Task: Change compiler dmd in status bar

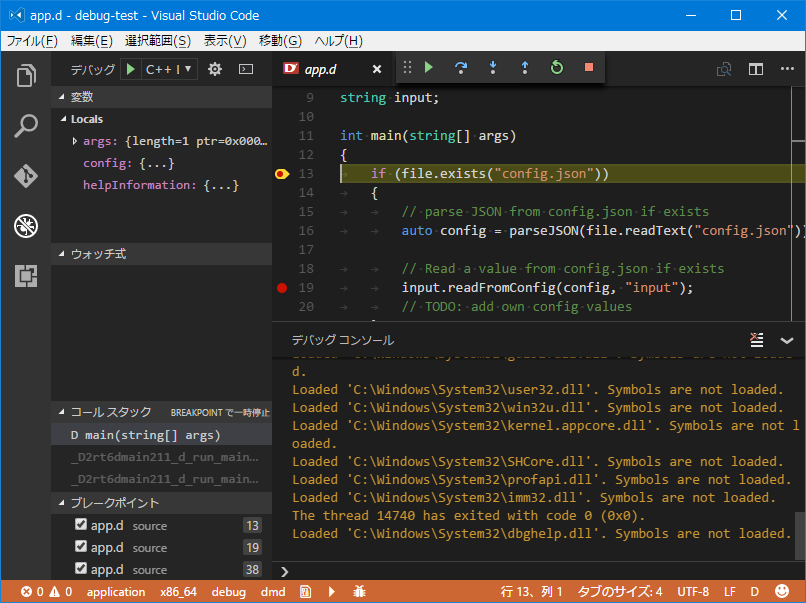Action: 272,592
